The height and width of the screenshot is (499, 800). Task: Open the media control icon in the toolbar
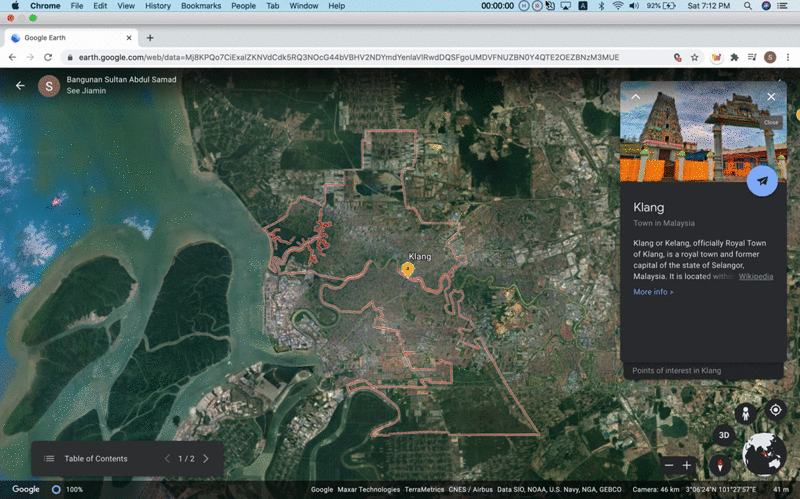click(752, 57)
